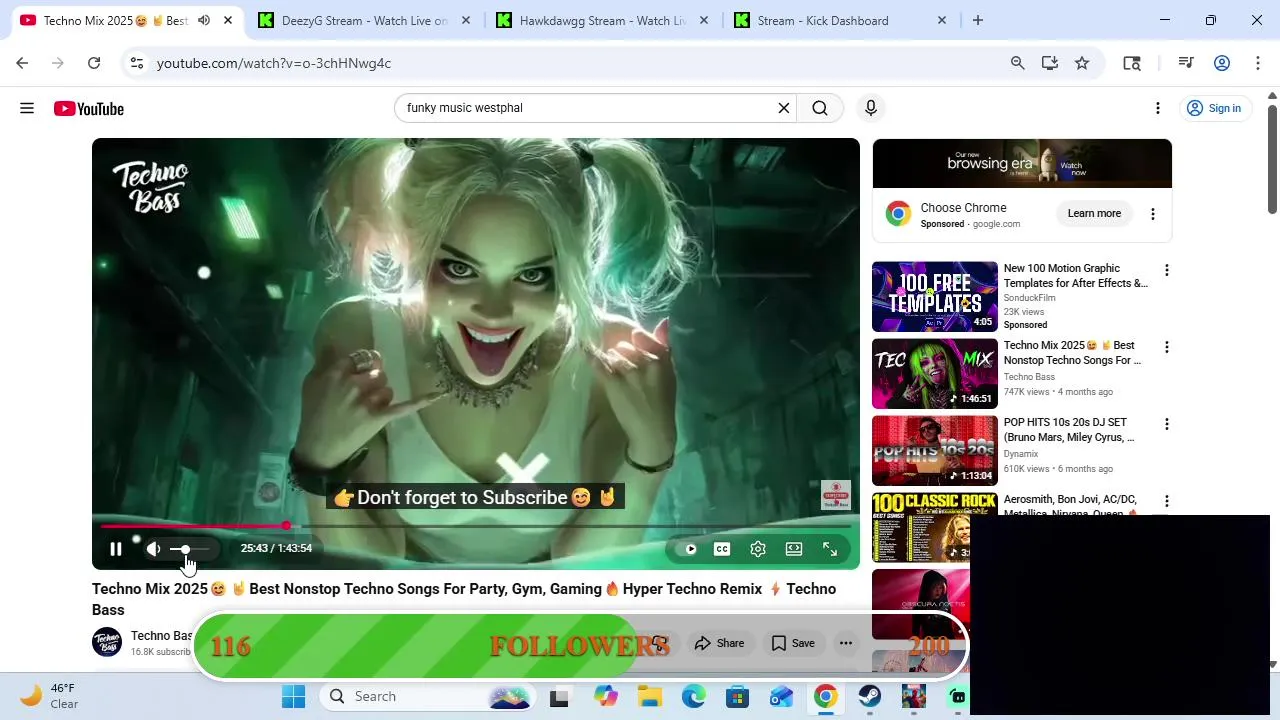
Task: Close the Stream - Kick Dashboard tab
Action: pos(942,20)
